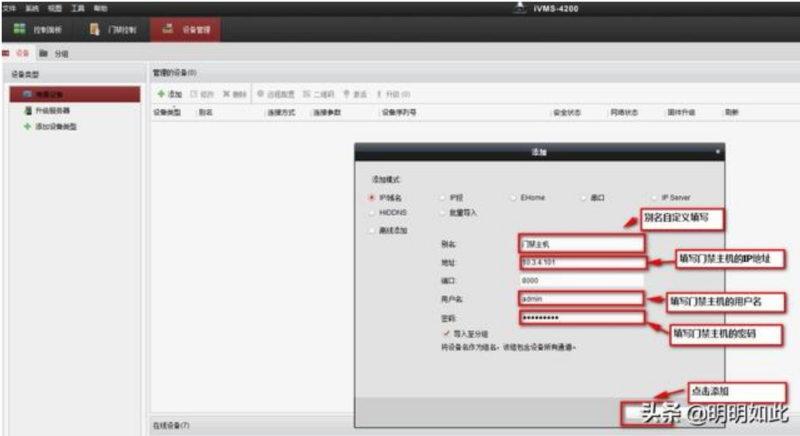
Task: Click the 用户名 field containing admin
Action: point(581,298)
